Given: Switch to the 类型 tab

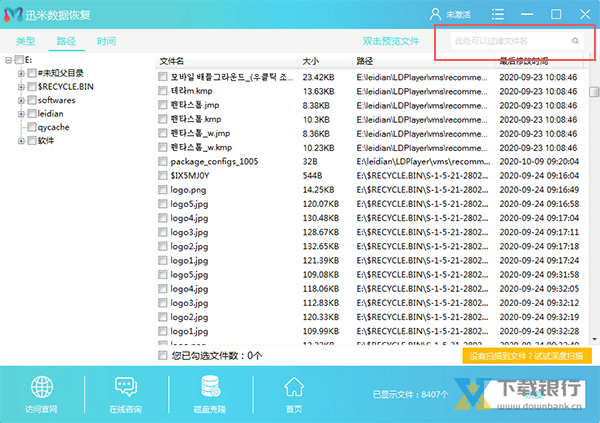Looking at the screenshot, I should (x=26, y=41).
